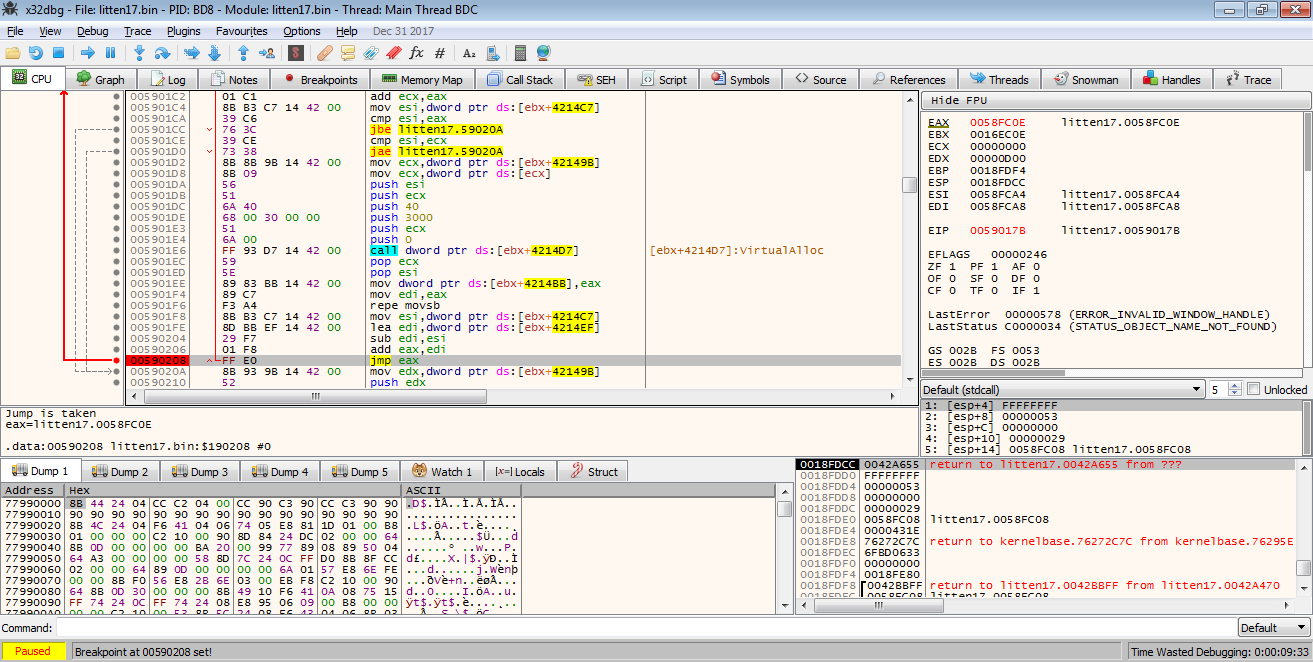Screen dimensions: 1313x662
Task: Click the Run to User Code icon
Action: (266, 52)
